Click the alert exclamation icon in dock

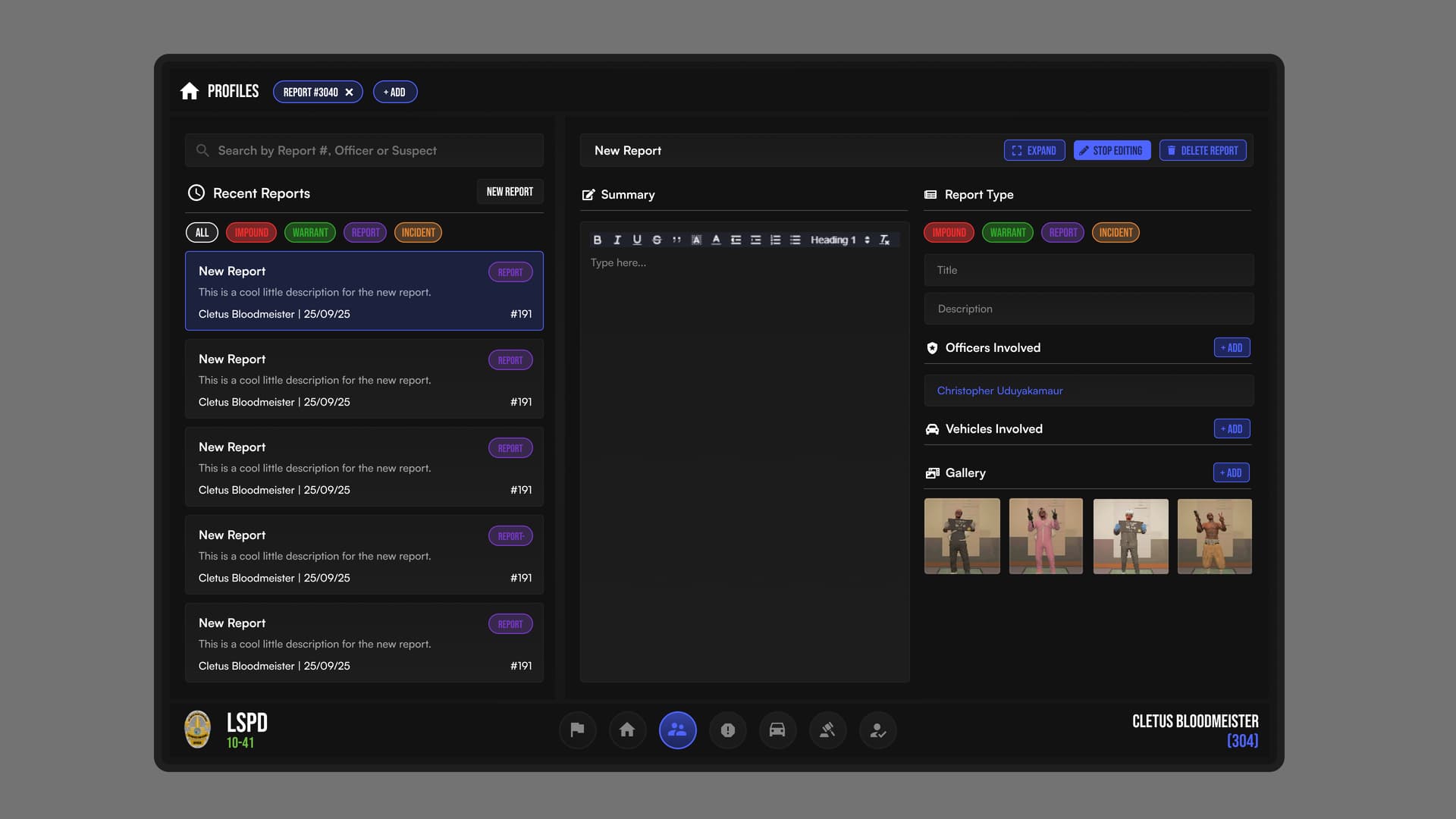(x=727, y=730)
